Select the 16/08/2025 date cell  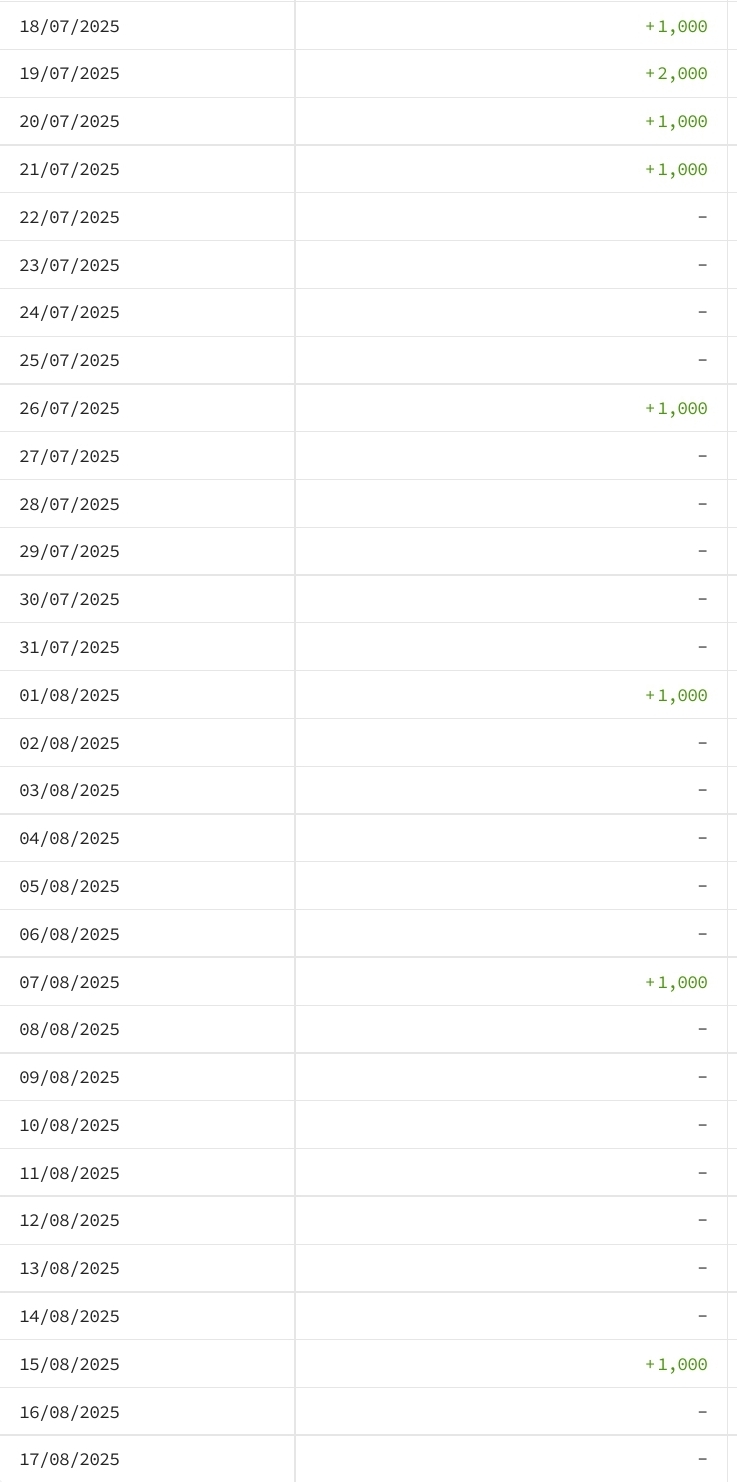tap(70, 1413)
